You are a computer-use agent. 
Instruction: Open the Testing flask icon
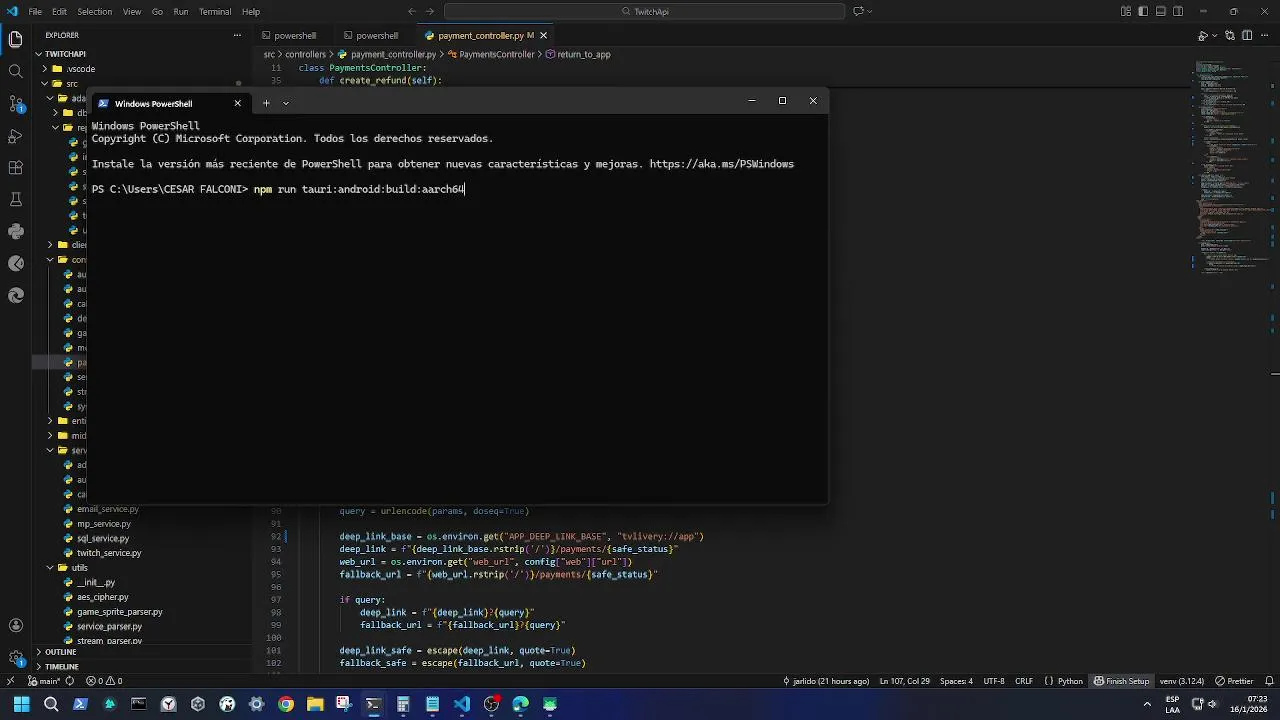click(15, 199)
